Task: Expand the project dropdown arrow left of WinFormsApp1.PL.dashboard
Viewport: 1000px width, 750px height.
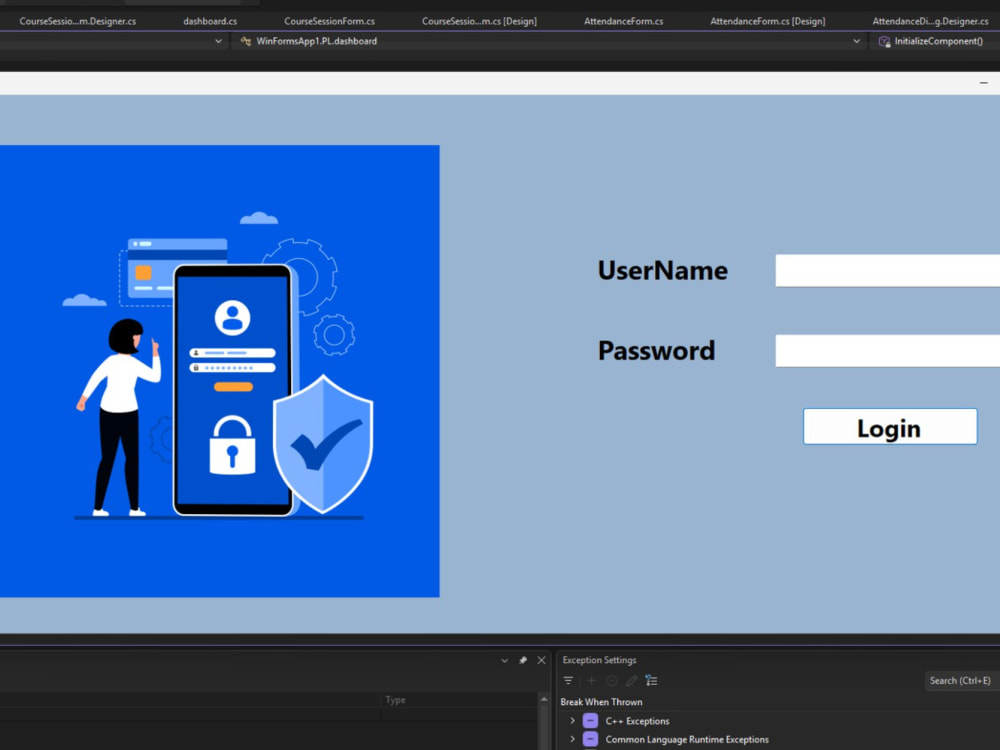Action: pyautogui.click(x=218, y=41)
